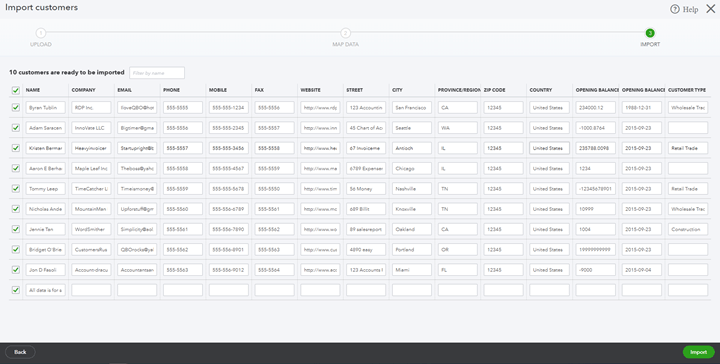Edit the date field 2015-09-04

(641, 270)
